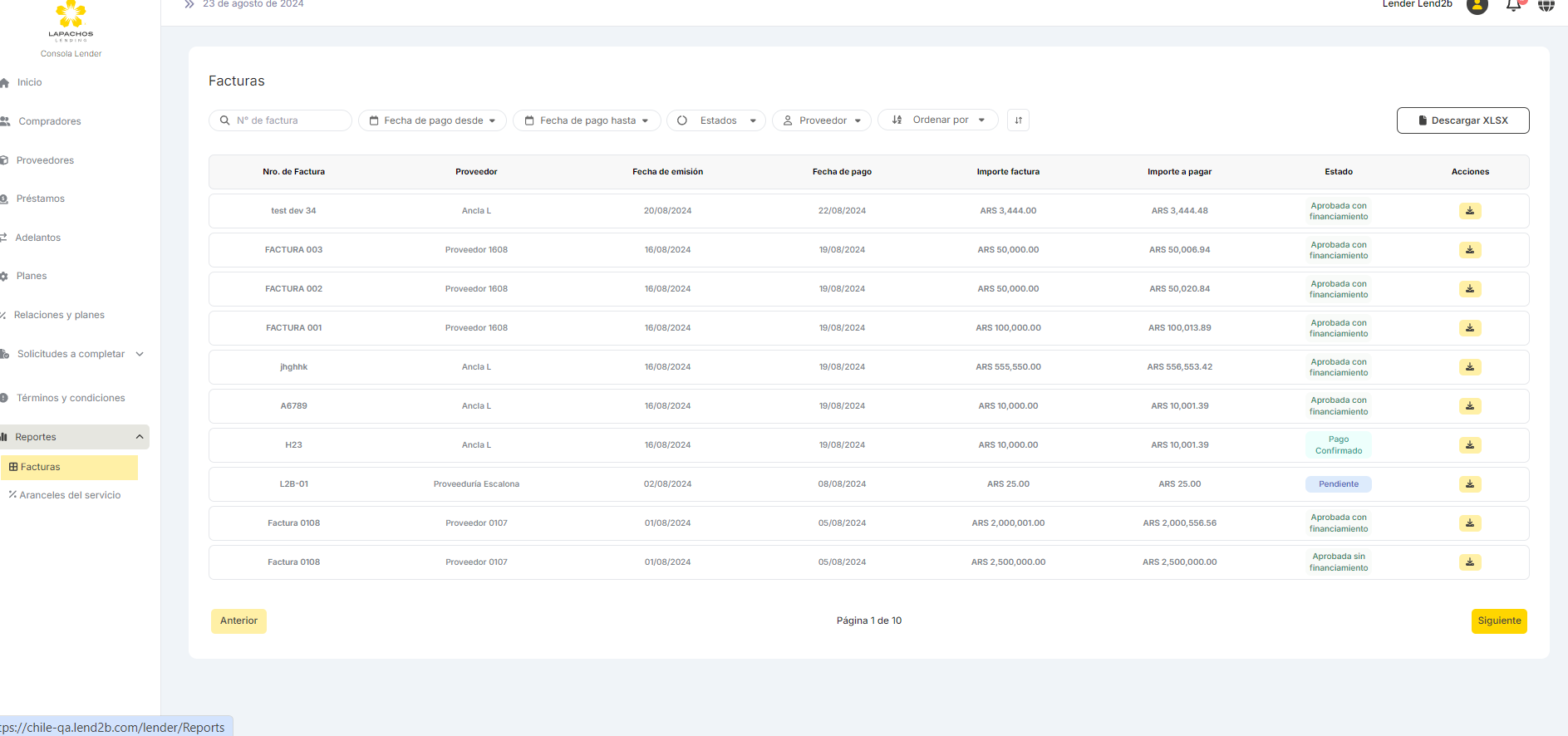1568x736 pixels.
Task: Open Fecha de pago desde date picker
Action: (432, 120)
